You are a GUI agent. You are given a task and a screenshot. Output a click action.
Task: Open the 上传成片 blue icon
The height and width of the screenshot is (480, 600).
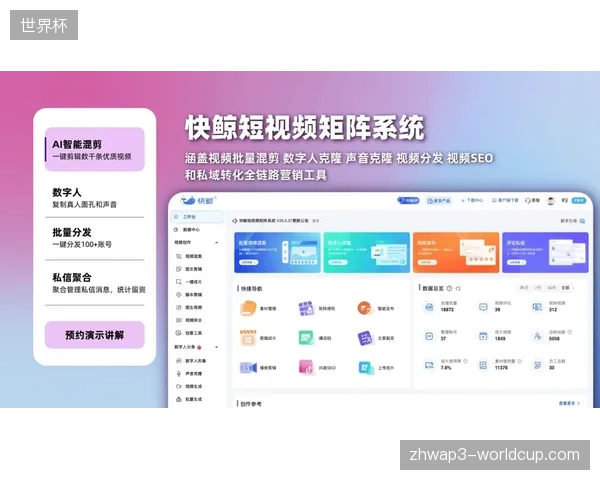click(x=365, y=368)
